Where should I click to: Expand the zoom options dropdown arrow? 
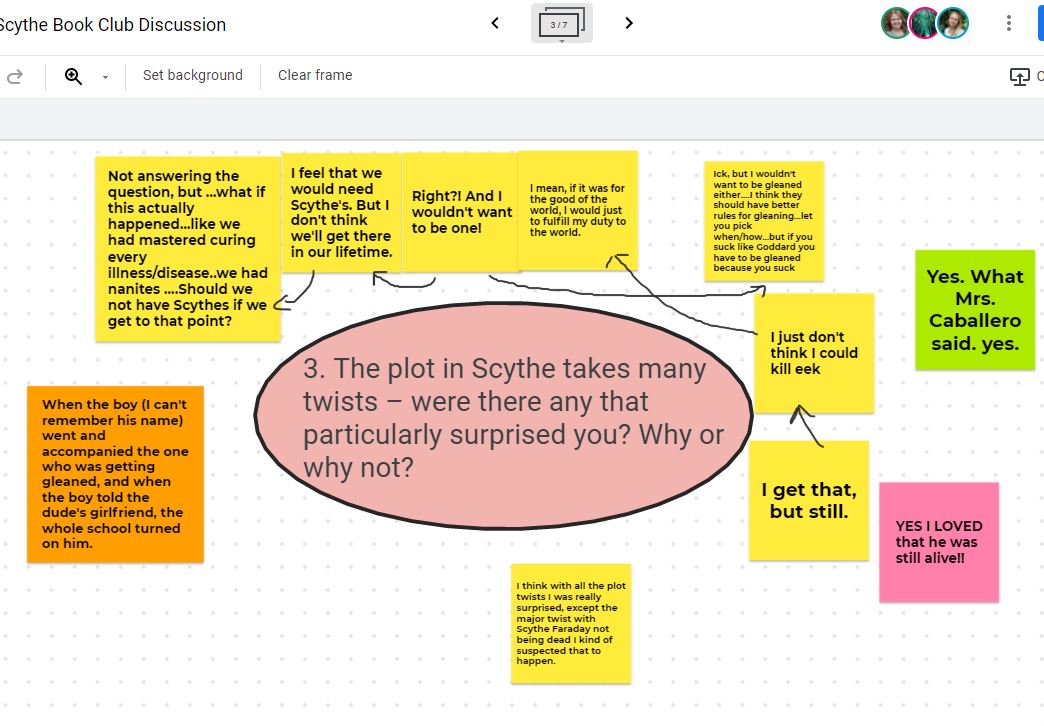105,77
